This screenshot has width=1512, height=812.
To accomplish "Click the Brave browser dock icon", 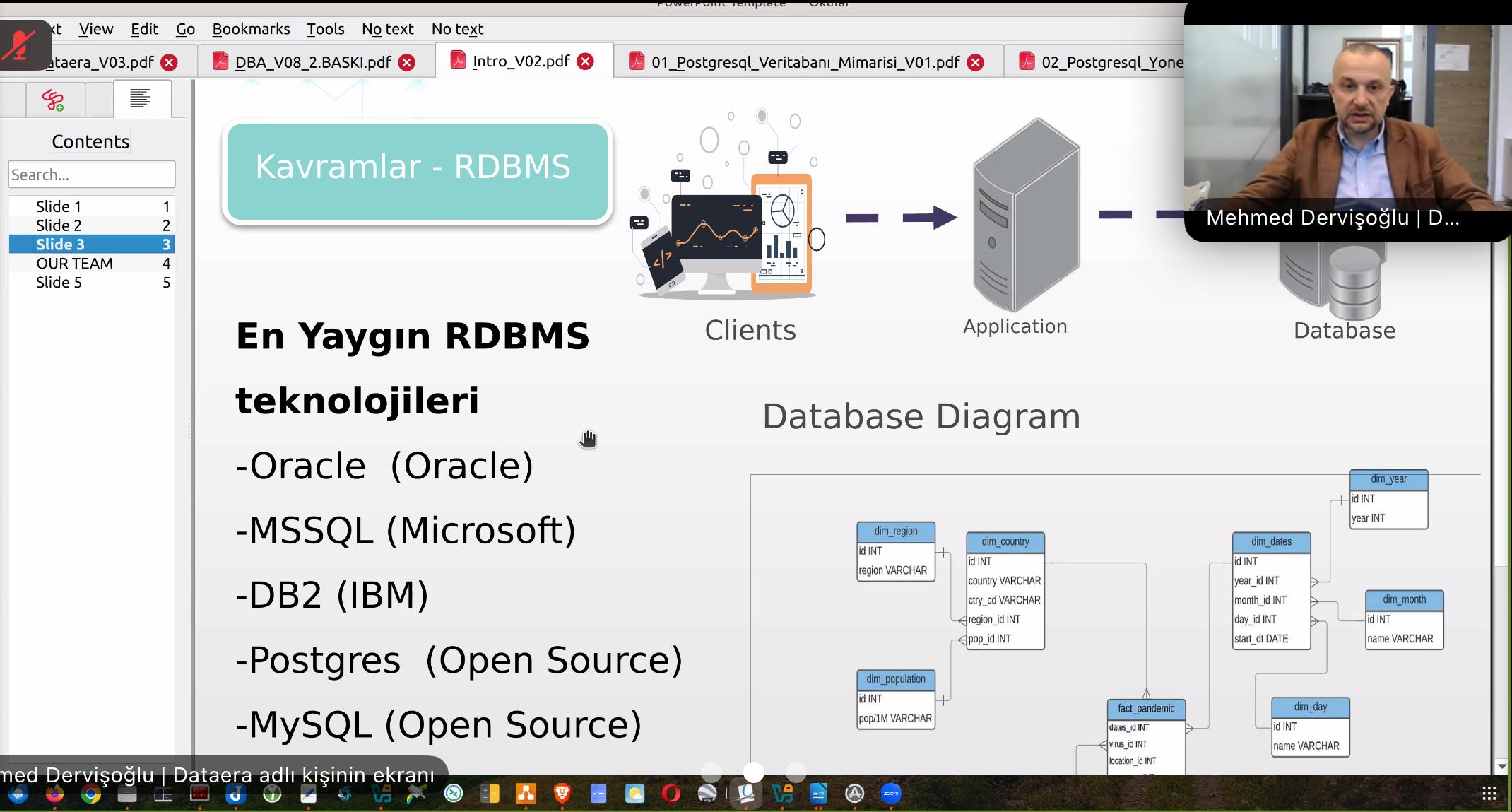I will 562,794.
